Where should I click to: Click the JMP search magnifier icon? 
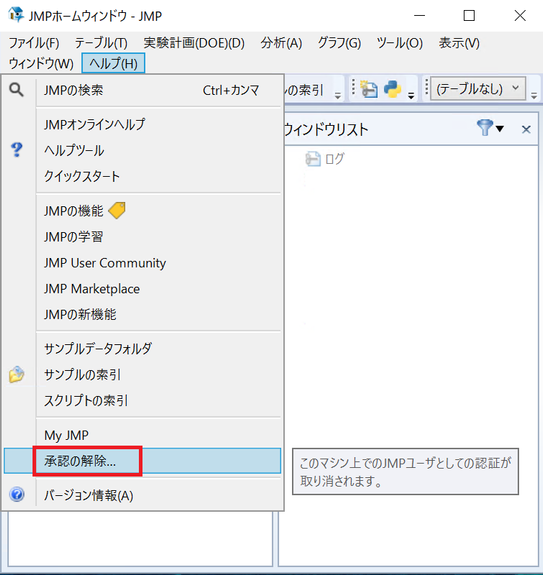[x=16, y=89]
